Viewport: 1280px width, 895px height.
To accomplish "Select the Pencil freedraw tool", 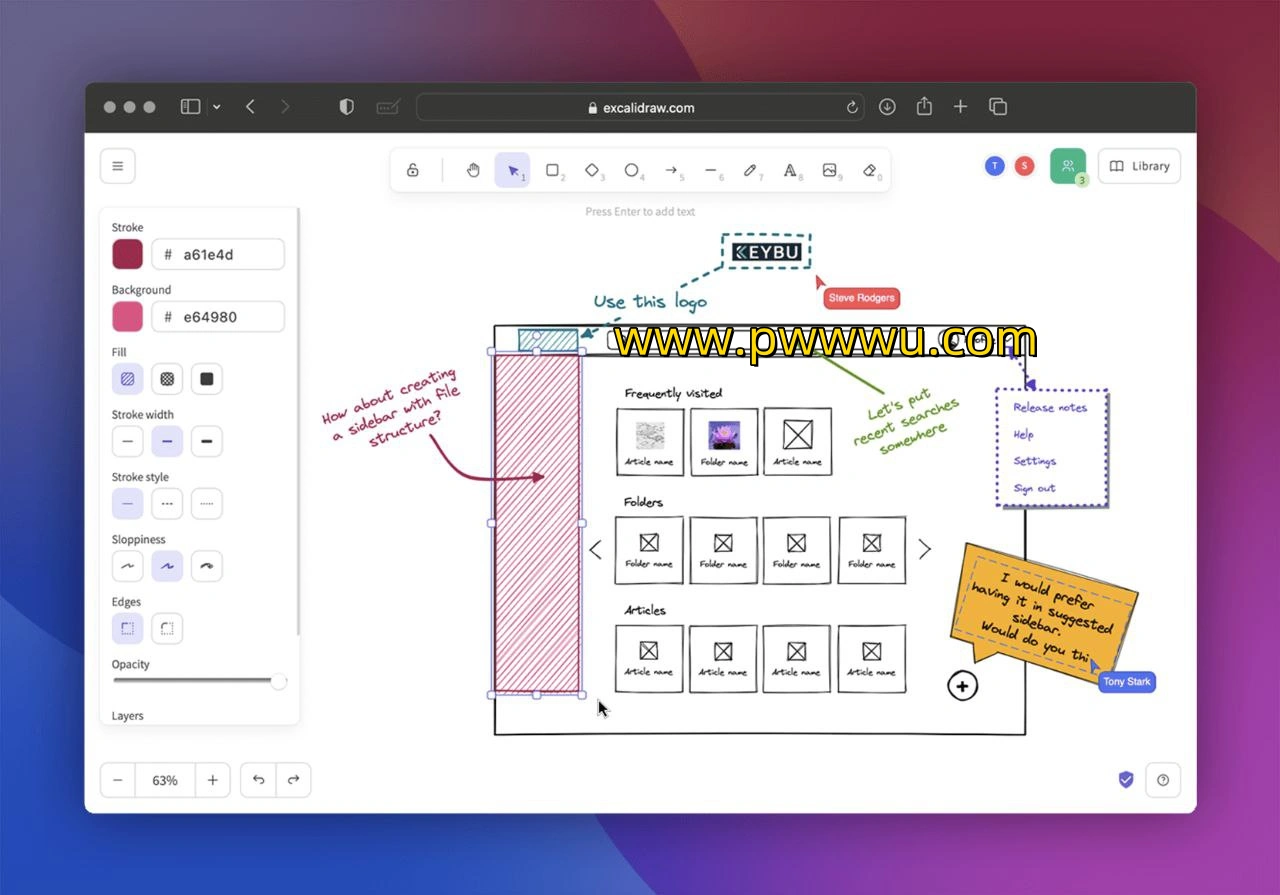I will tap(750, 171).
